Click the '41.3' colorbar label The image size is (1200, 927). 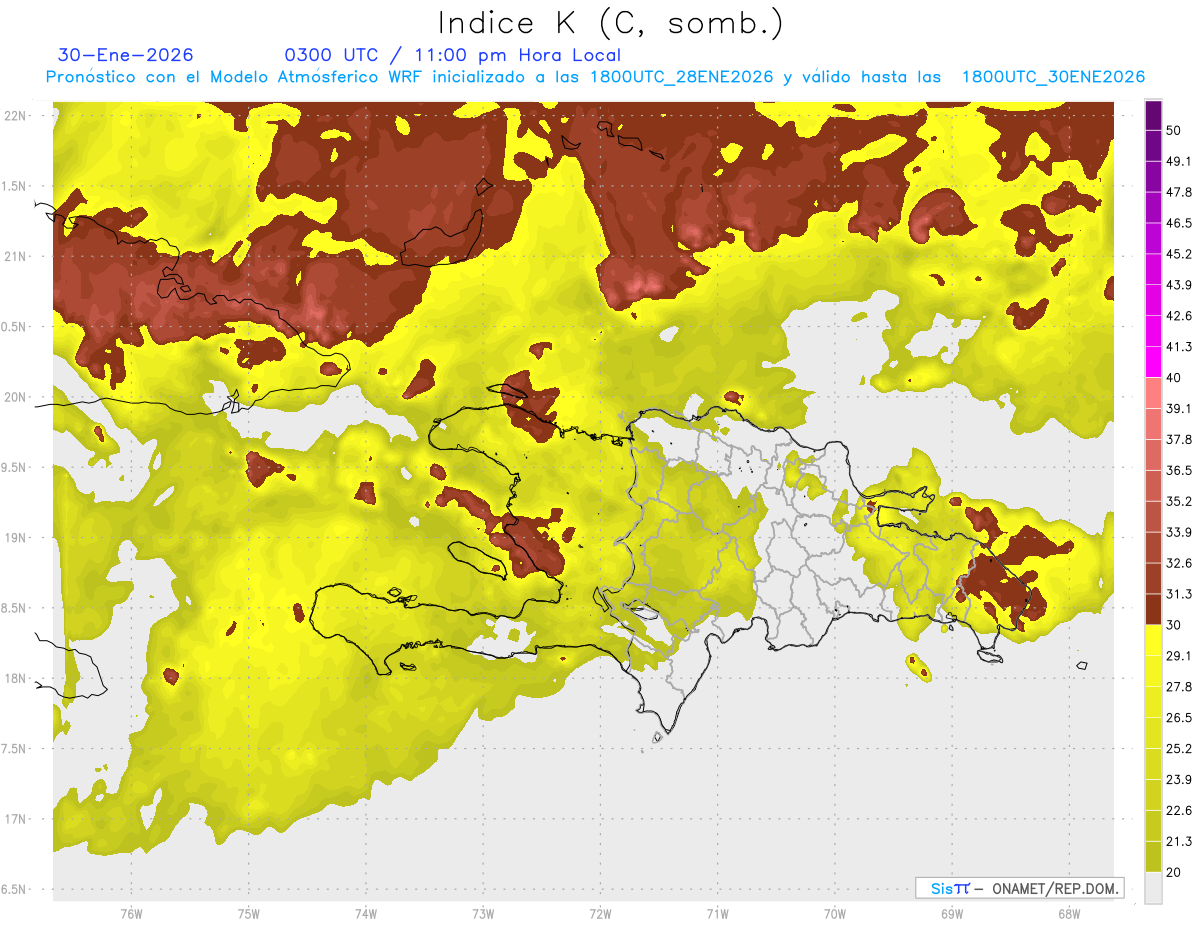click(x=1179, y=347)
